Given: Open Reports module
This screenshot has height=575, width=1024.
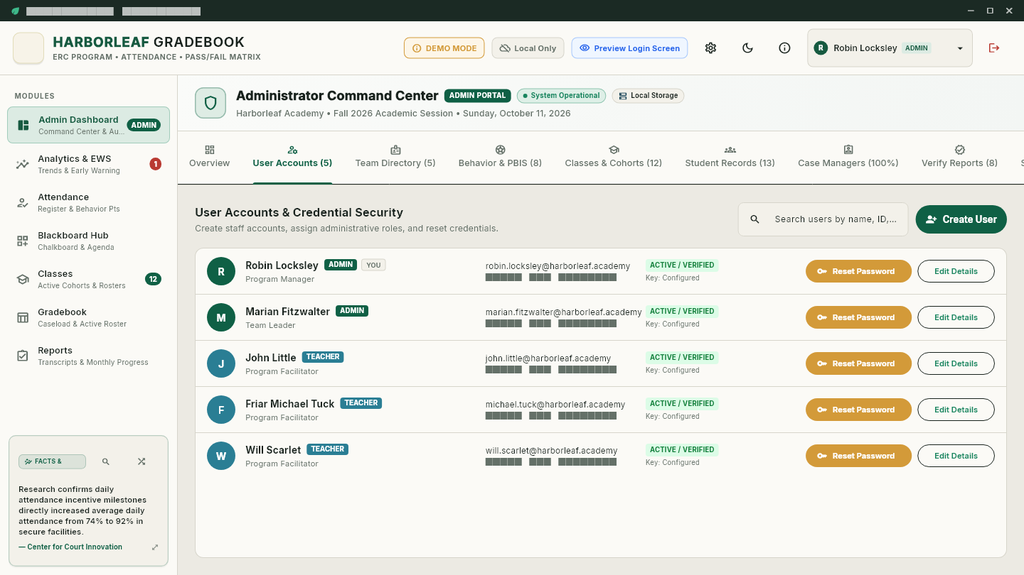Looking at the screenshot, I should 89,356.
